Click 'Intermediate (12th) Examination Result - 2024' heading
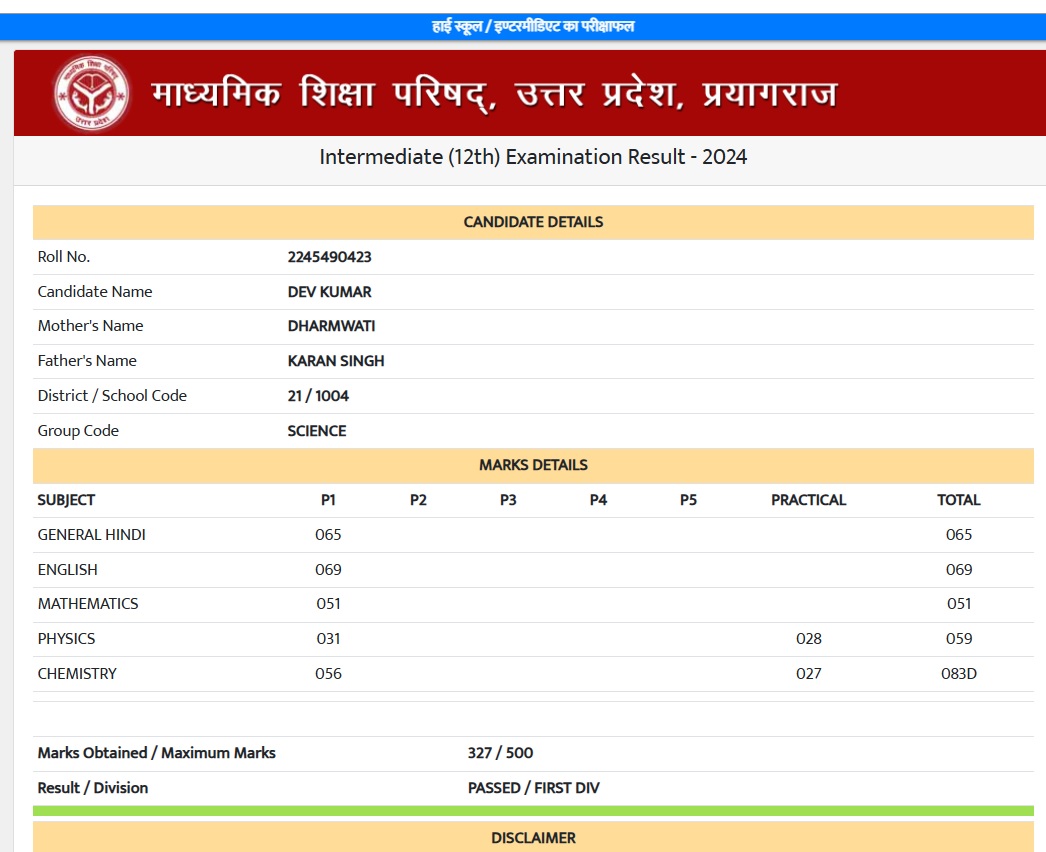Viewport: 1046px width, 852px height. [x=533, y=157]
